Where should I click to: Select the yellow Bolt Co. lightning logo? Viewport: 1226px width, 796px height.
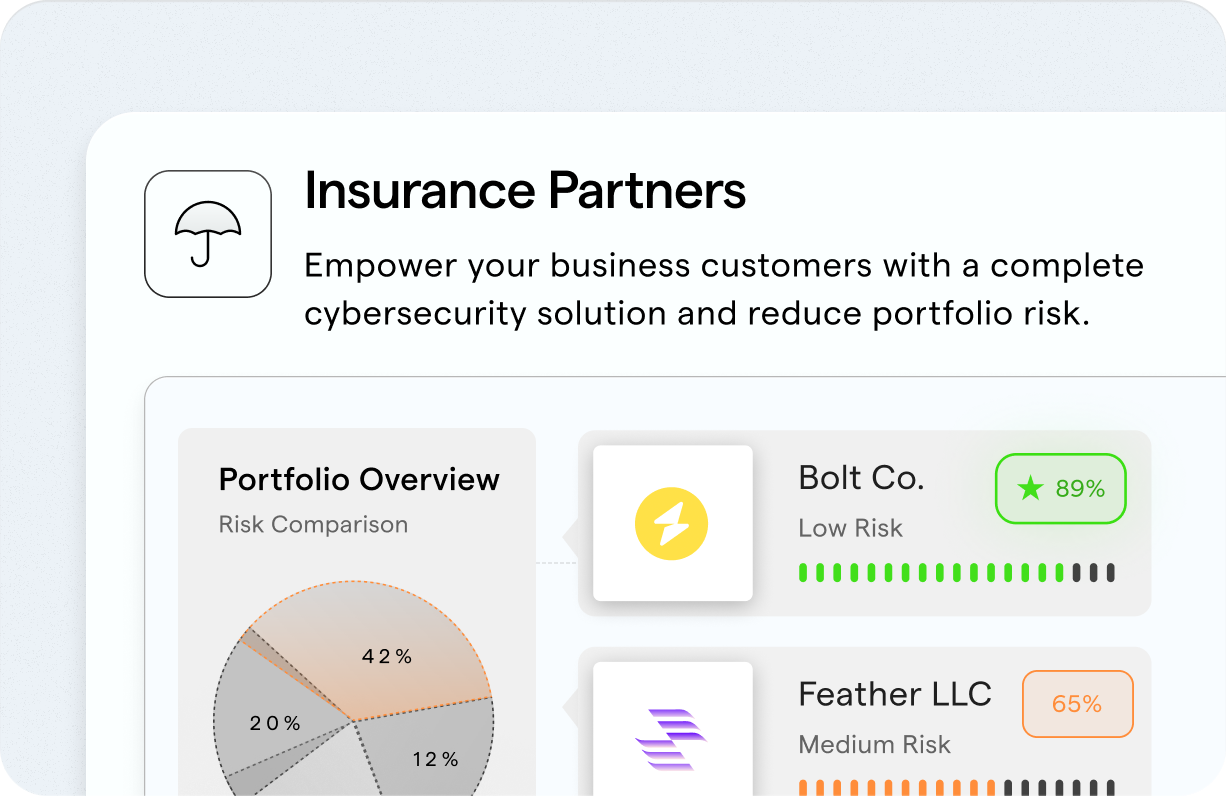(x=672, y=523)
